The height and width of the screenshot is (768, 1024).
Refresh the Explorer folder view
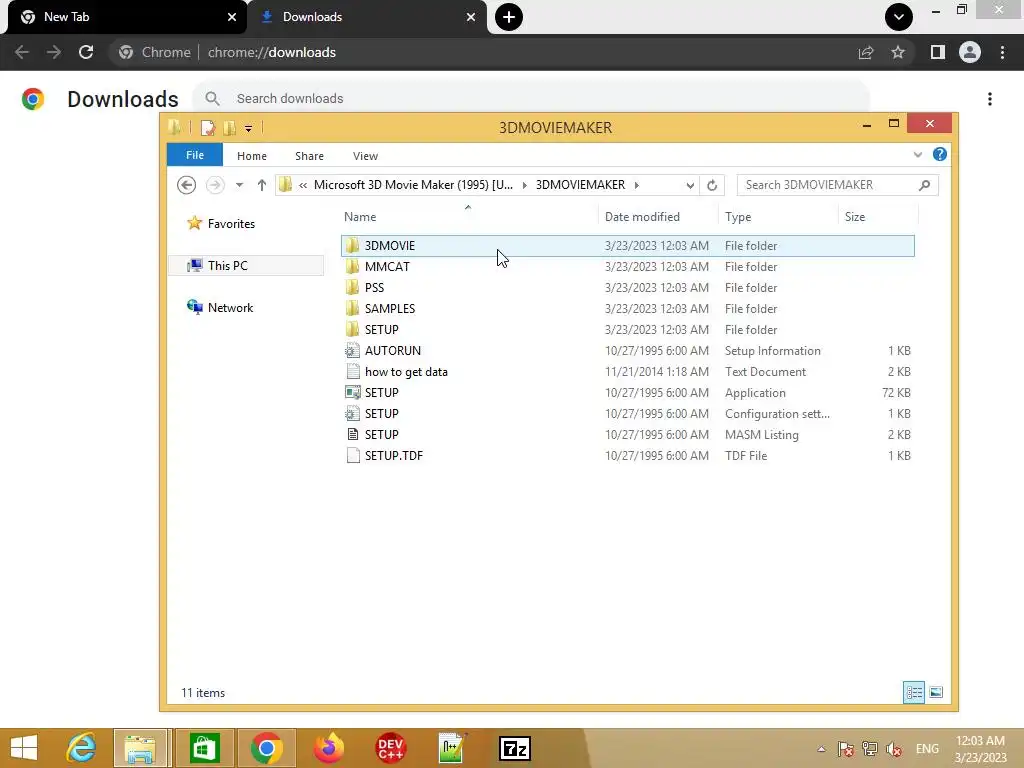[712, 185]
